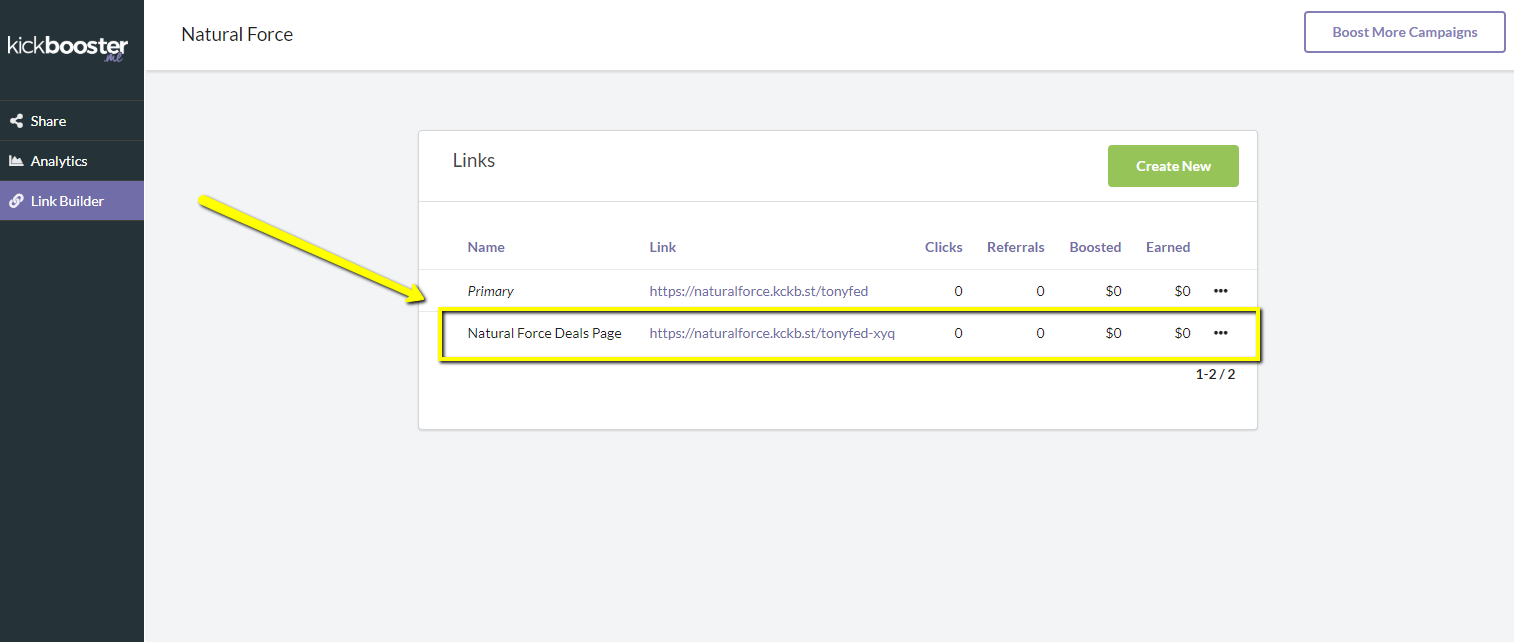Open the tonyfed-xyq link
Screen dimensions: 1514x642
click(772, 333)
